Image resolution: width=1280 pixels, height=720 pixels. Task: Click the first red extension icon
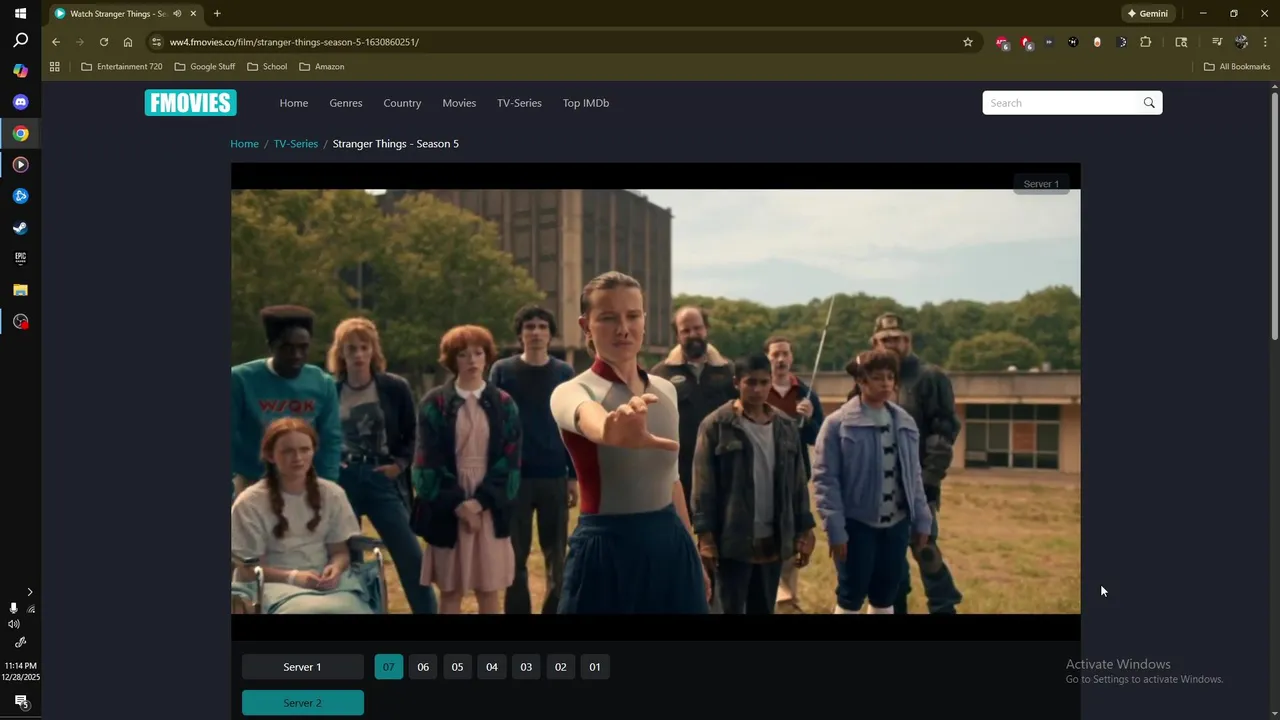[x=1002, y=42]
